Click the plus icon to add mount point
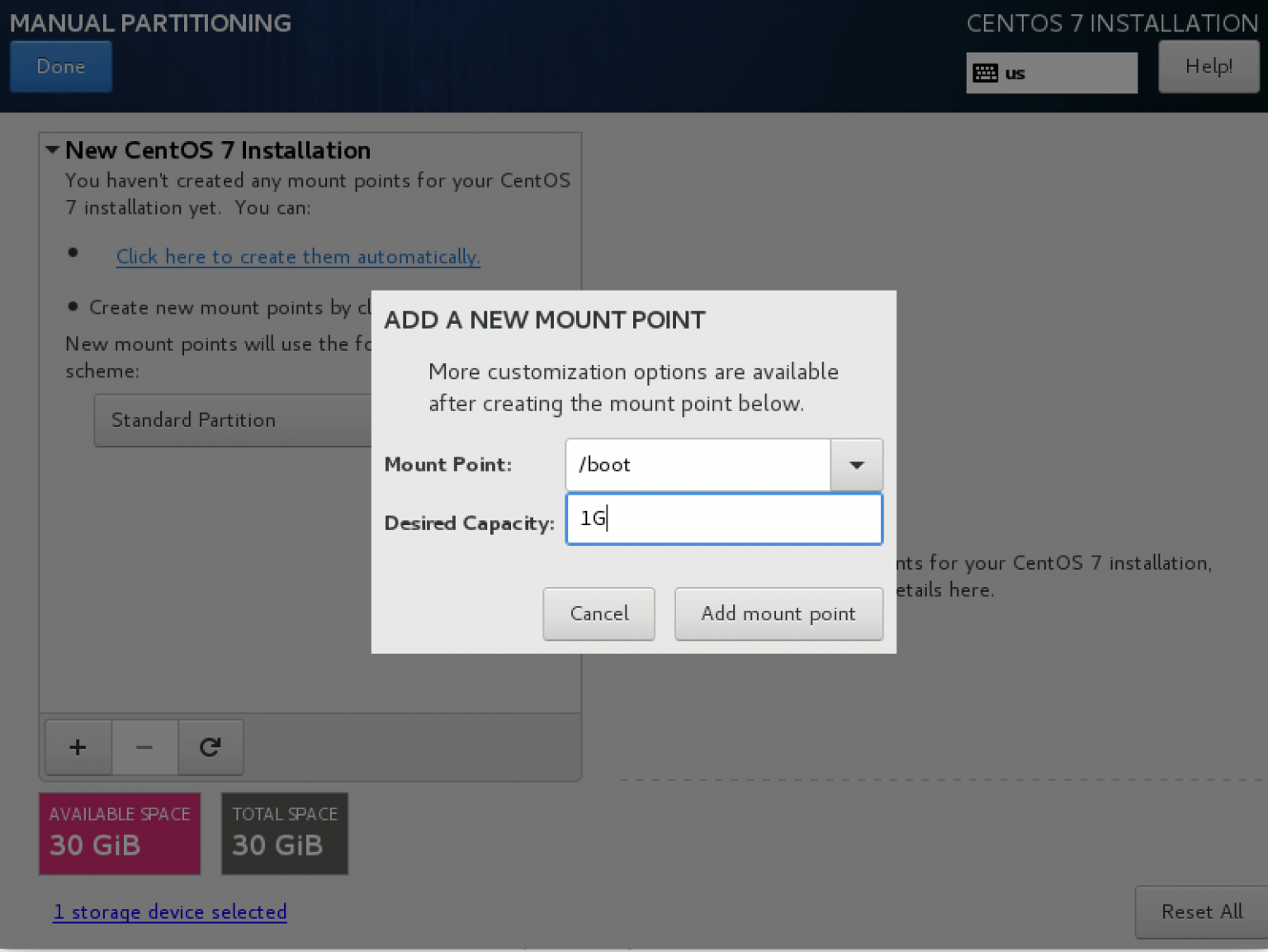1268x952 pixels. (x=78, y=747)
